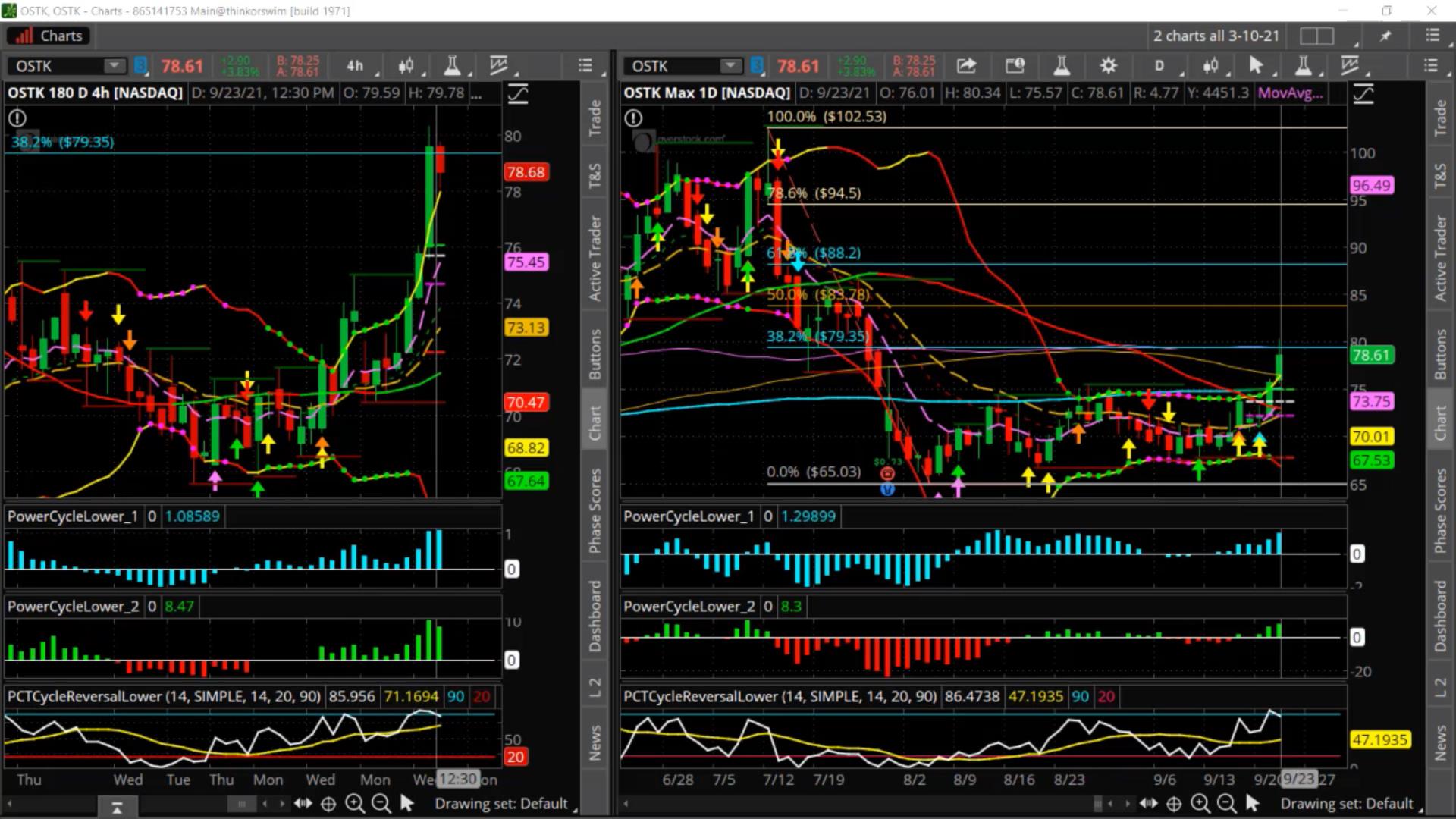Click the MovAvg... study label on right chart
The image size is (1456, 819).
[1290, 93]
